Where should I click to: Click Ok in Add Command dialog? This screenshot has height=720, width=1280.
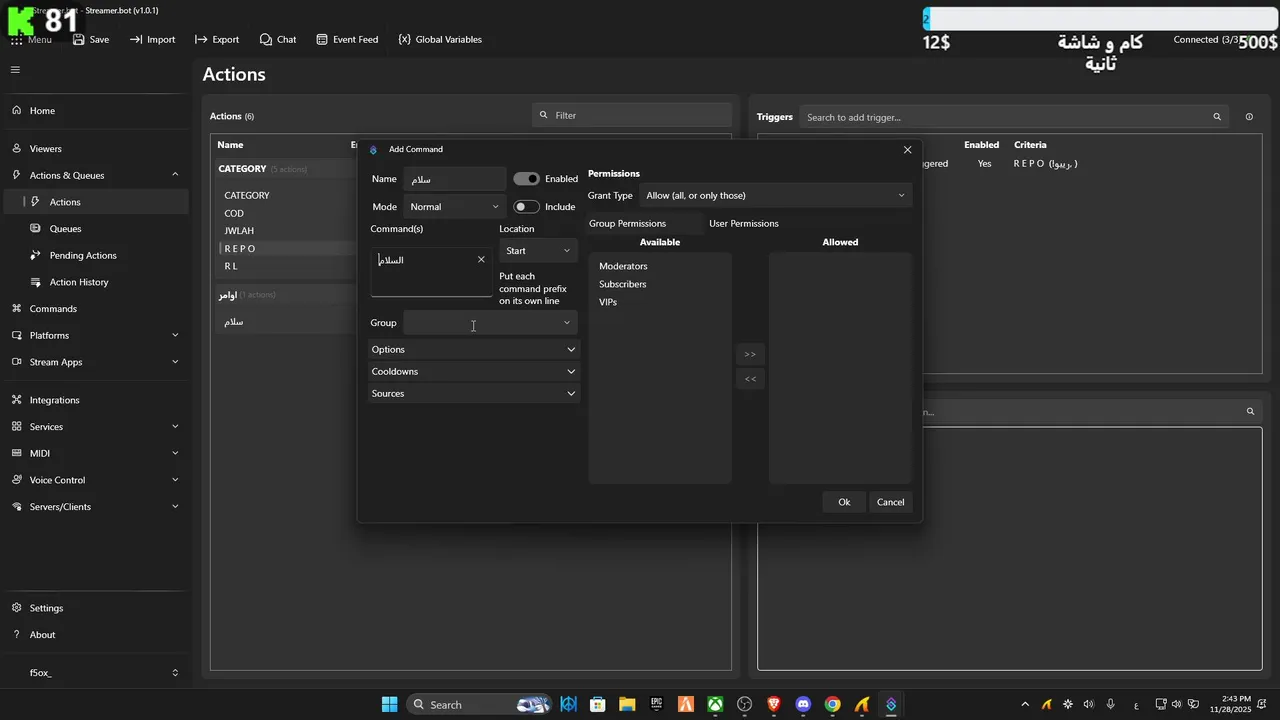pyautogui.click(x=844, y=502)
